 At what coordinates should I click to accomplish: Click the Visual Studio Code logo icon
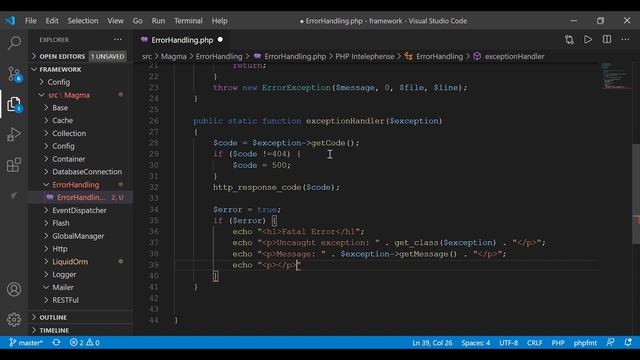pyautogui.click(x=10, y=21)
